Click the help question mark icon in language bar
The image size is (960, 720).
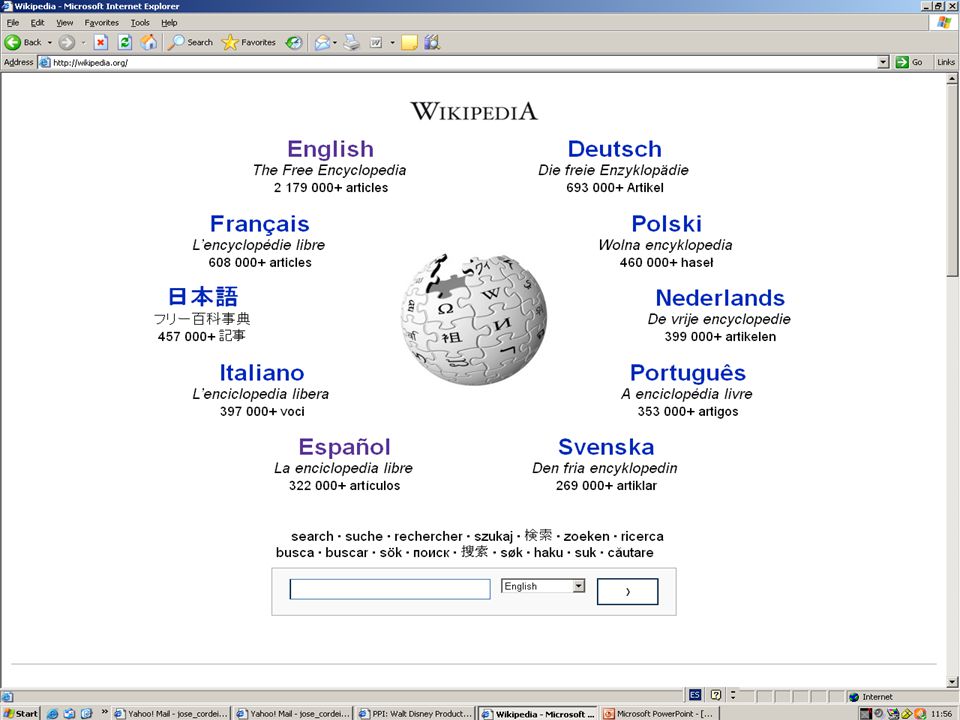[716, 695]
